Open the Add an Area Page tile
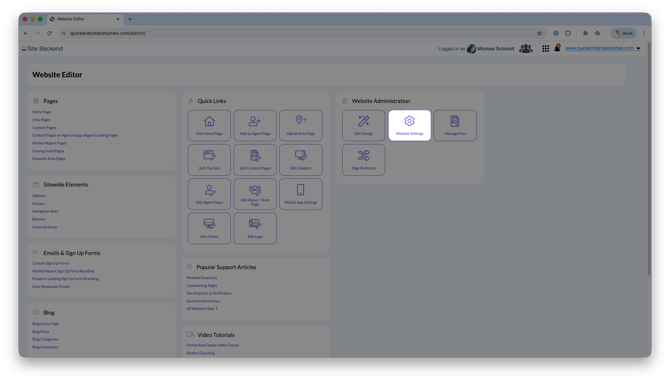This screenshot has width=670, height=382. coord(301,125)
